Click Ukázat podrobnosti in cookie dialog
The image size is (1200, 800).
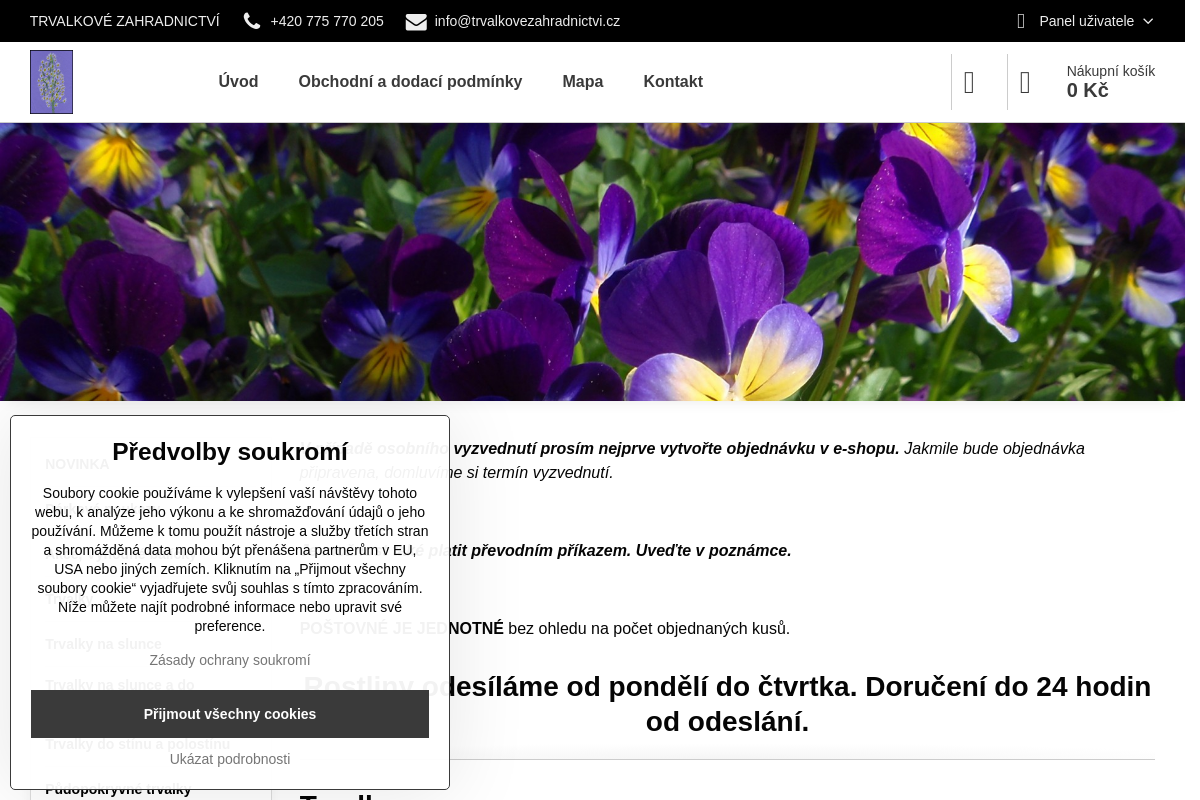click(230, 759)
